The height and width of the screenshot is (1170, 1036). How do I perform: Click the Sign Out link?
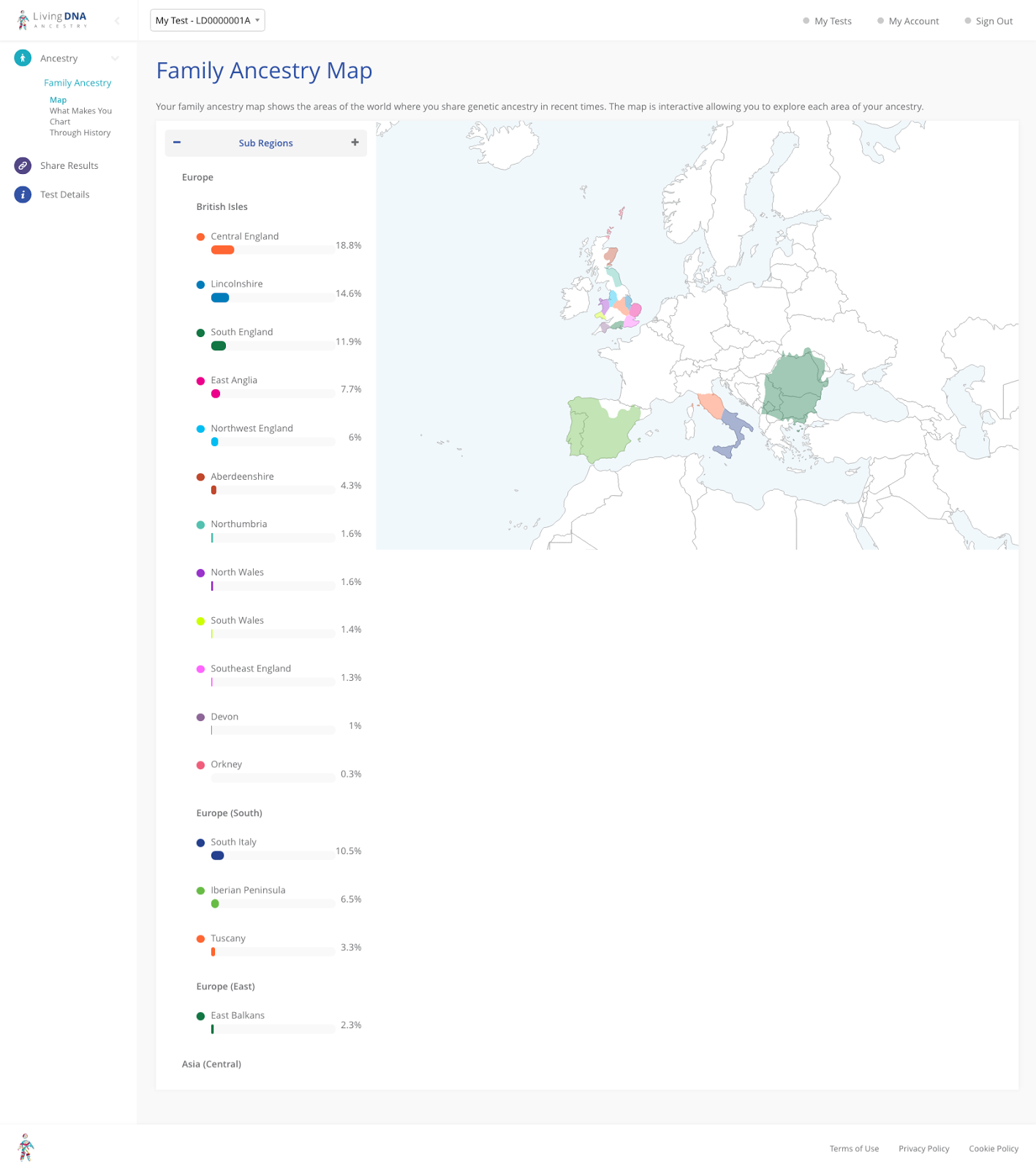[x=994, y=21]
